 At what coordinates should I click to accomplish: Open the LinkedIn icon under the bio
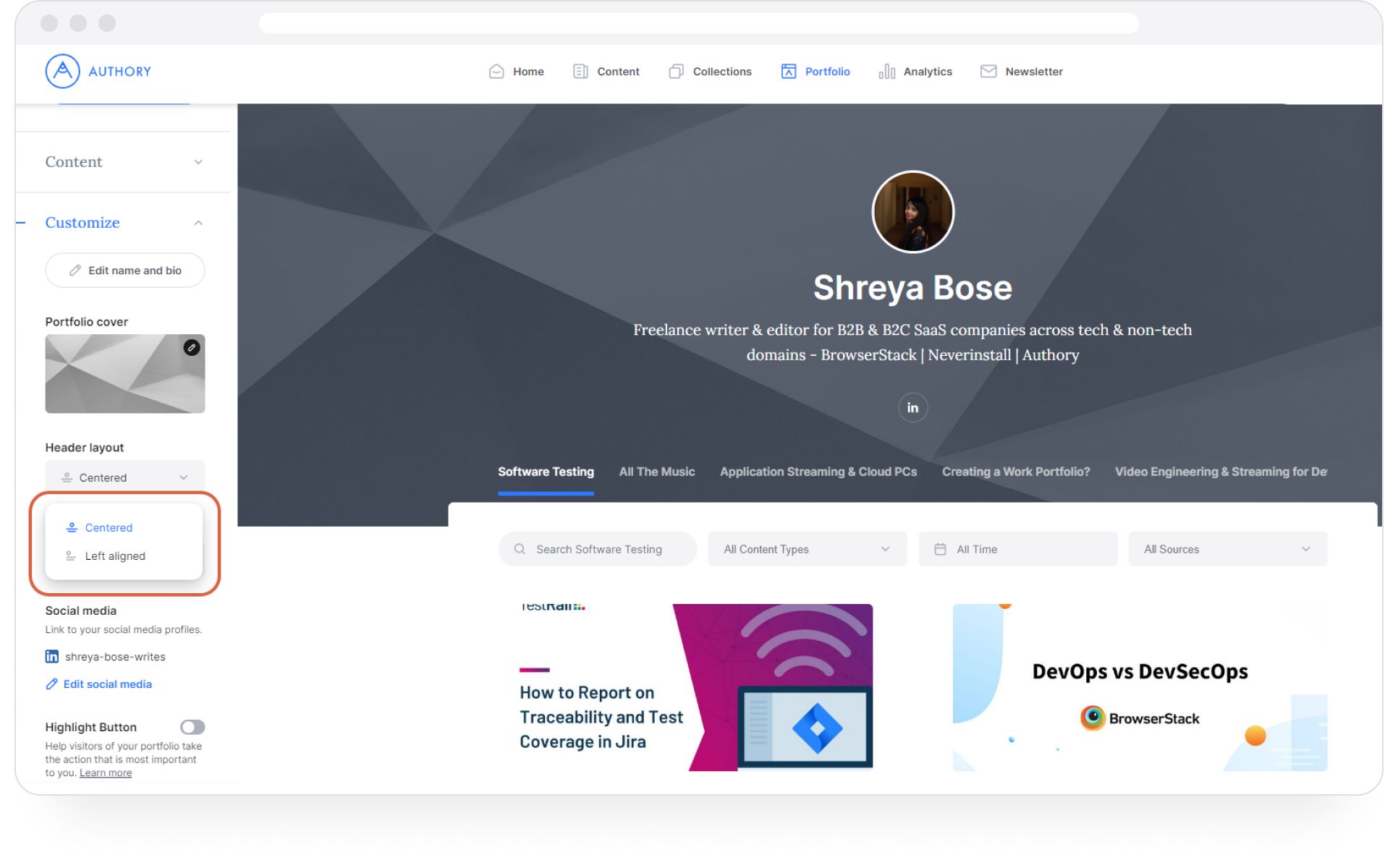[912, 408]
